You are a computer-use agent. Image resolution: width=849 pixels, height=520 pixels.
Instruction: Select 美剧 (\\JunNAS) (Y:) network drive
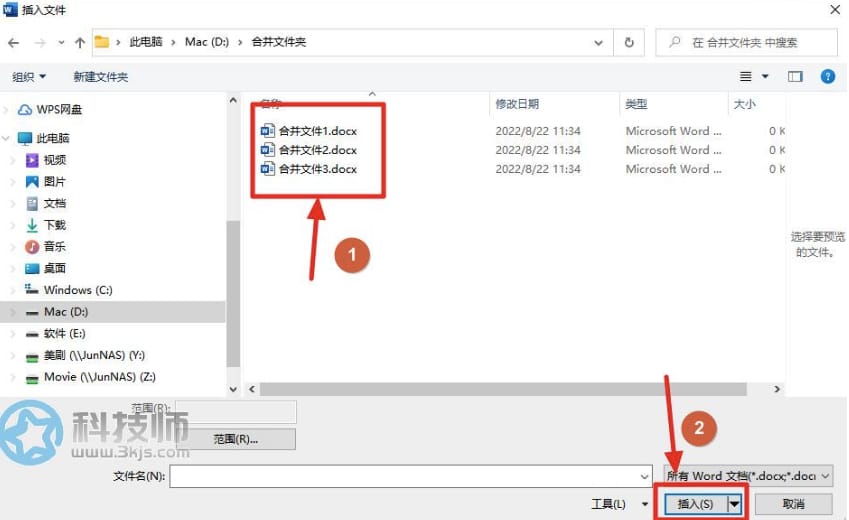coord(94,355)
